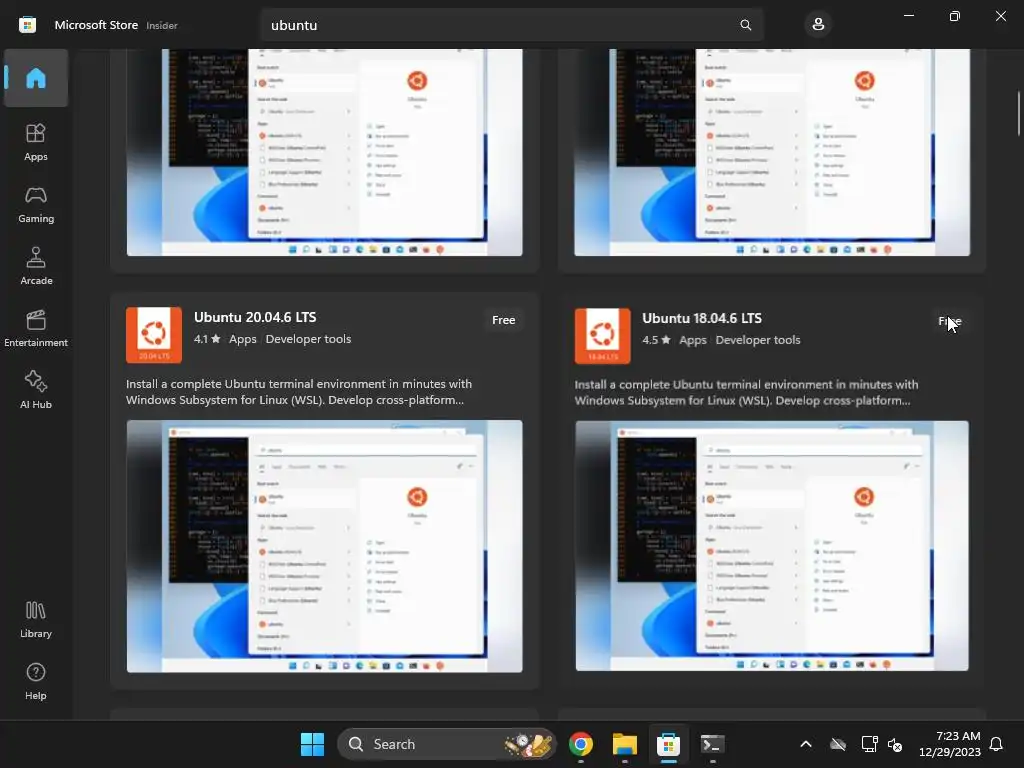The height and width of the screenshot is (768, 1024).
Task: Open the Apps section
Action: (x=36, y=142)
